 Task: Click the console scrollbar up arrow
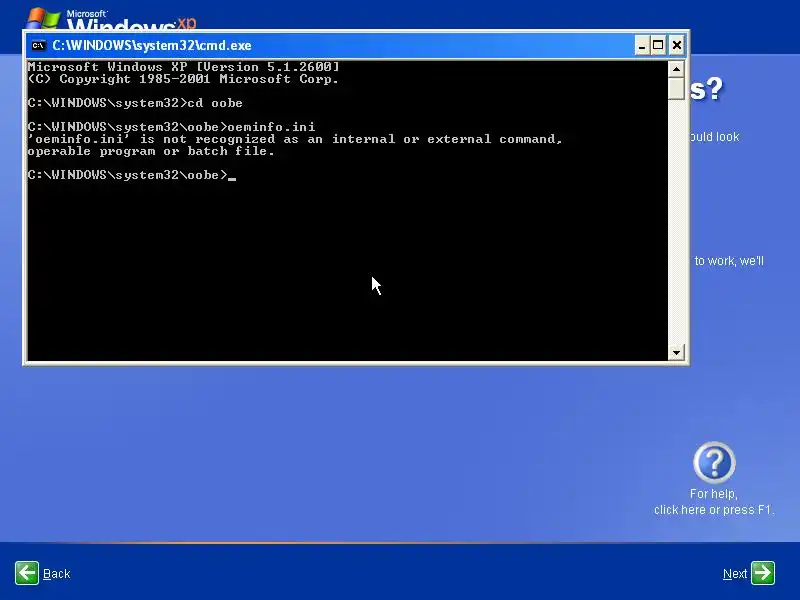click(676, 69)
